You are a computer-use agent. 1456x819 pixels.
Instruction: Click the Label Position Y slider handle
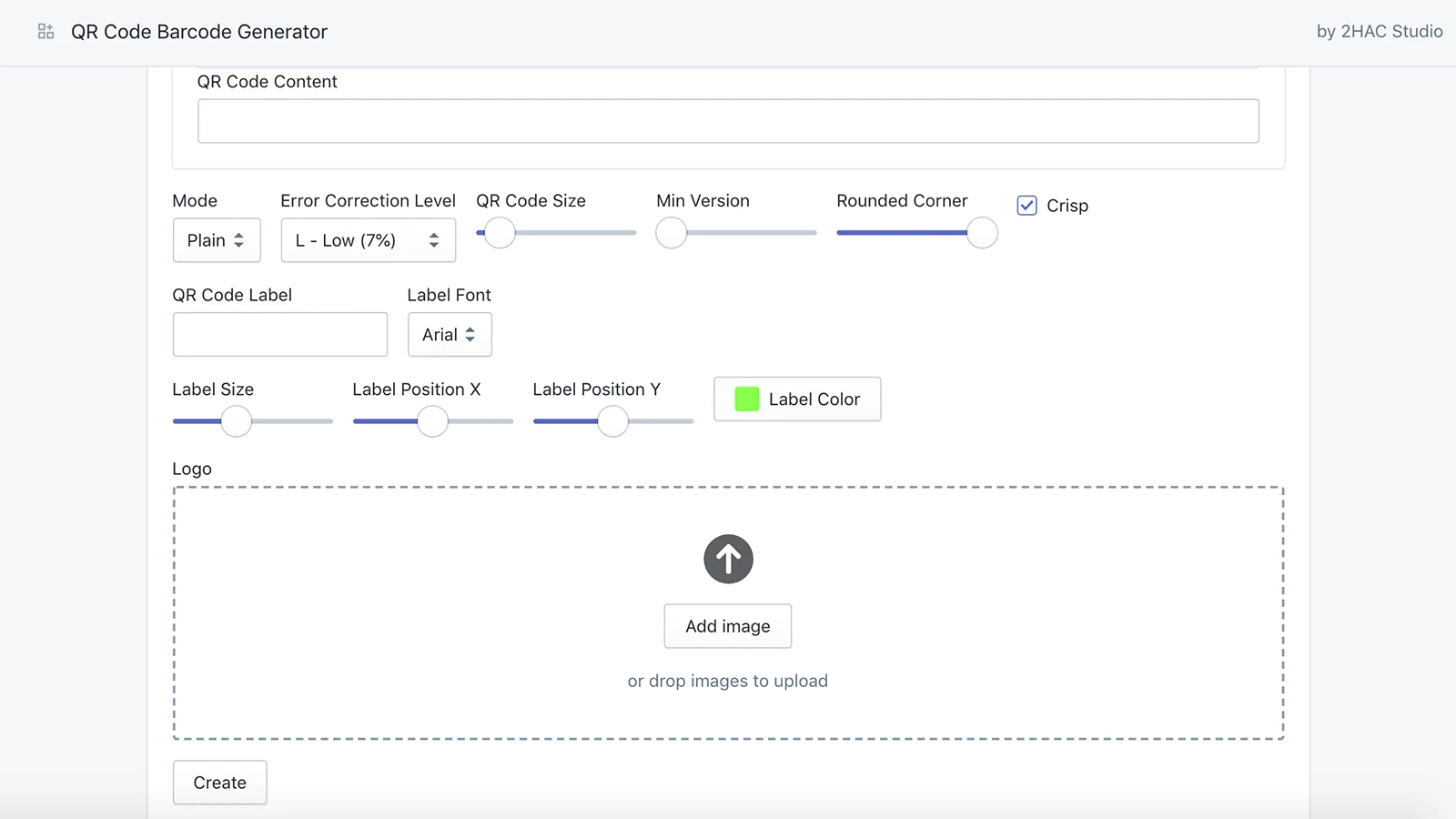pos(612,421)
